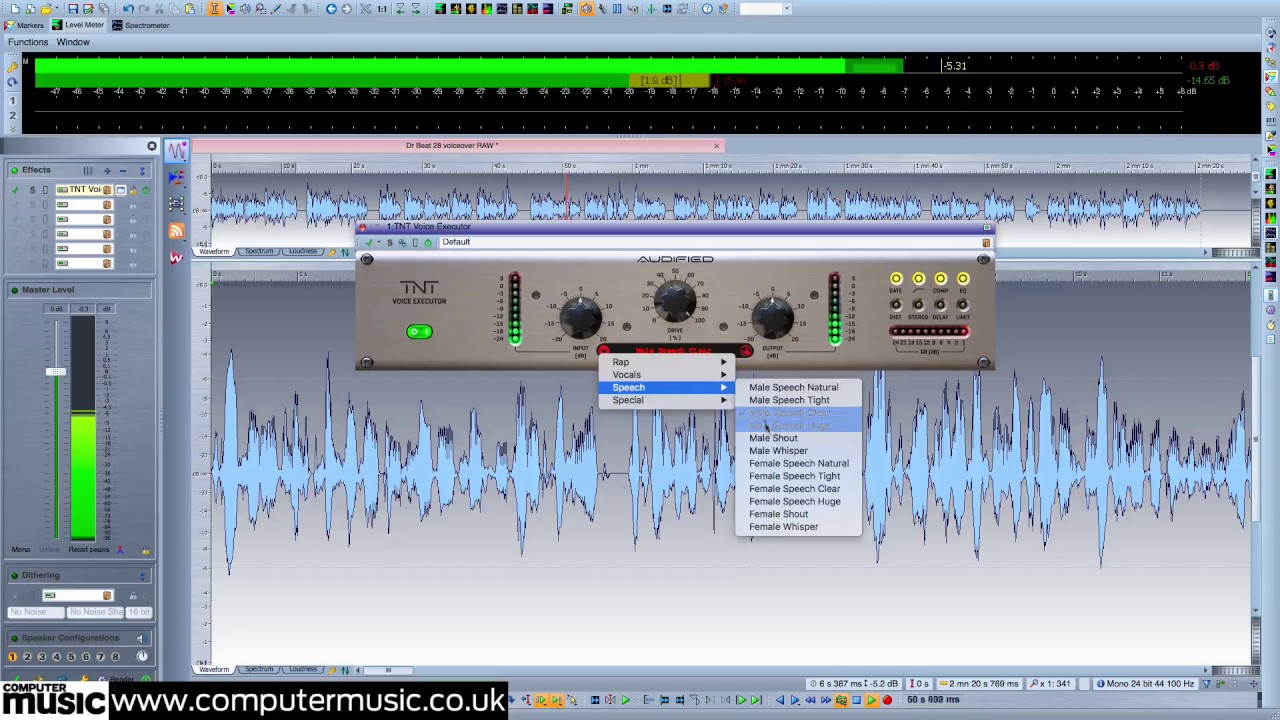Image resolution: width=1280 pixels, height=720 pixels.
Task: Choose Male Speech Natural preset
Action: click(794, 388)
